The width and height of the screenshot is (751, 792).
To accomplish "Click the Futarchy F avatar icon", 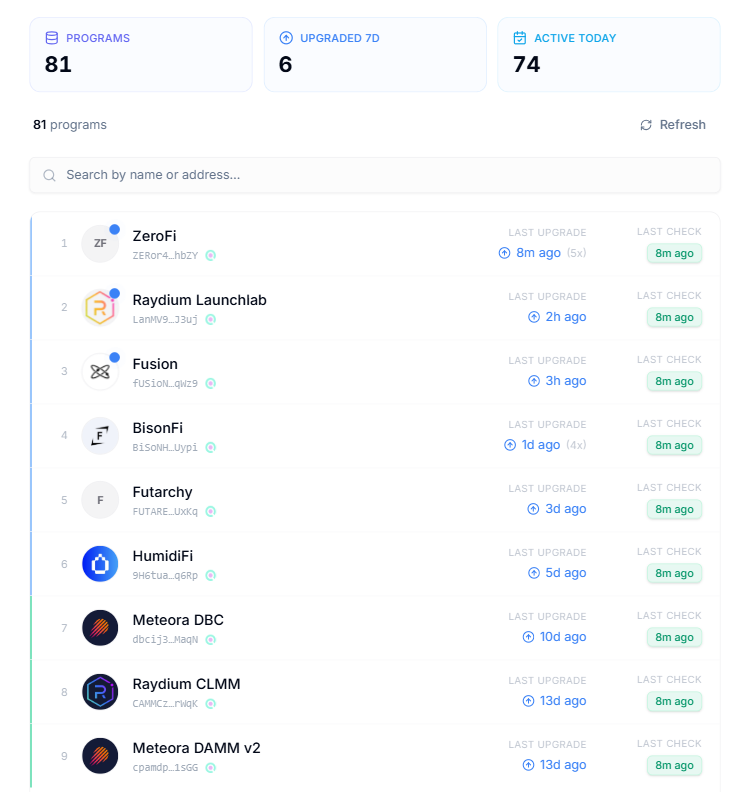I will [100, 500].
